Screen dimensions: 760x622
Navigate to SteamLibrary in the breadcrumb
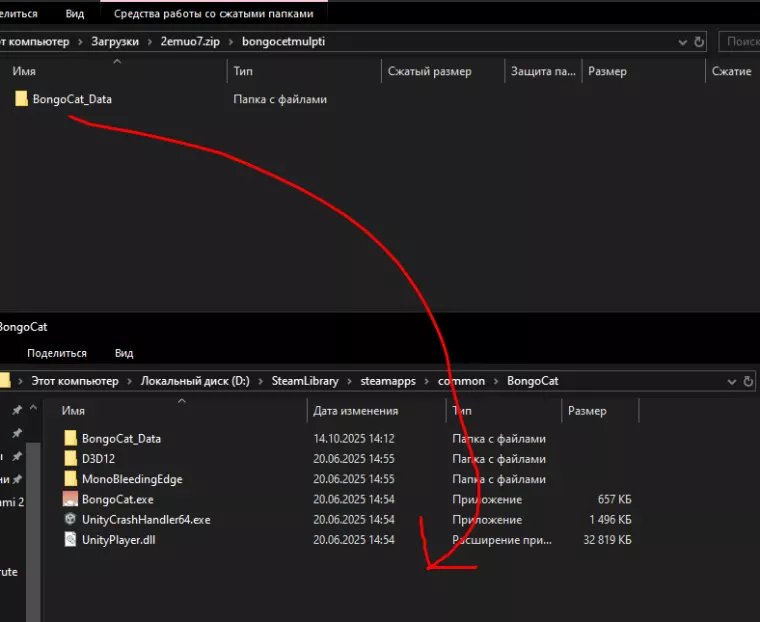pos(304,381)
